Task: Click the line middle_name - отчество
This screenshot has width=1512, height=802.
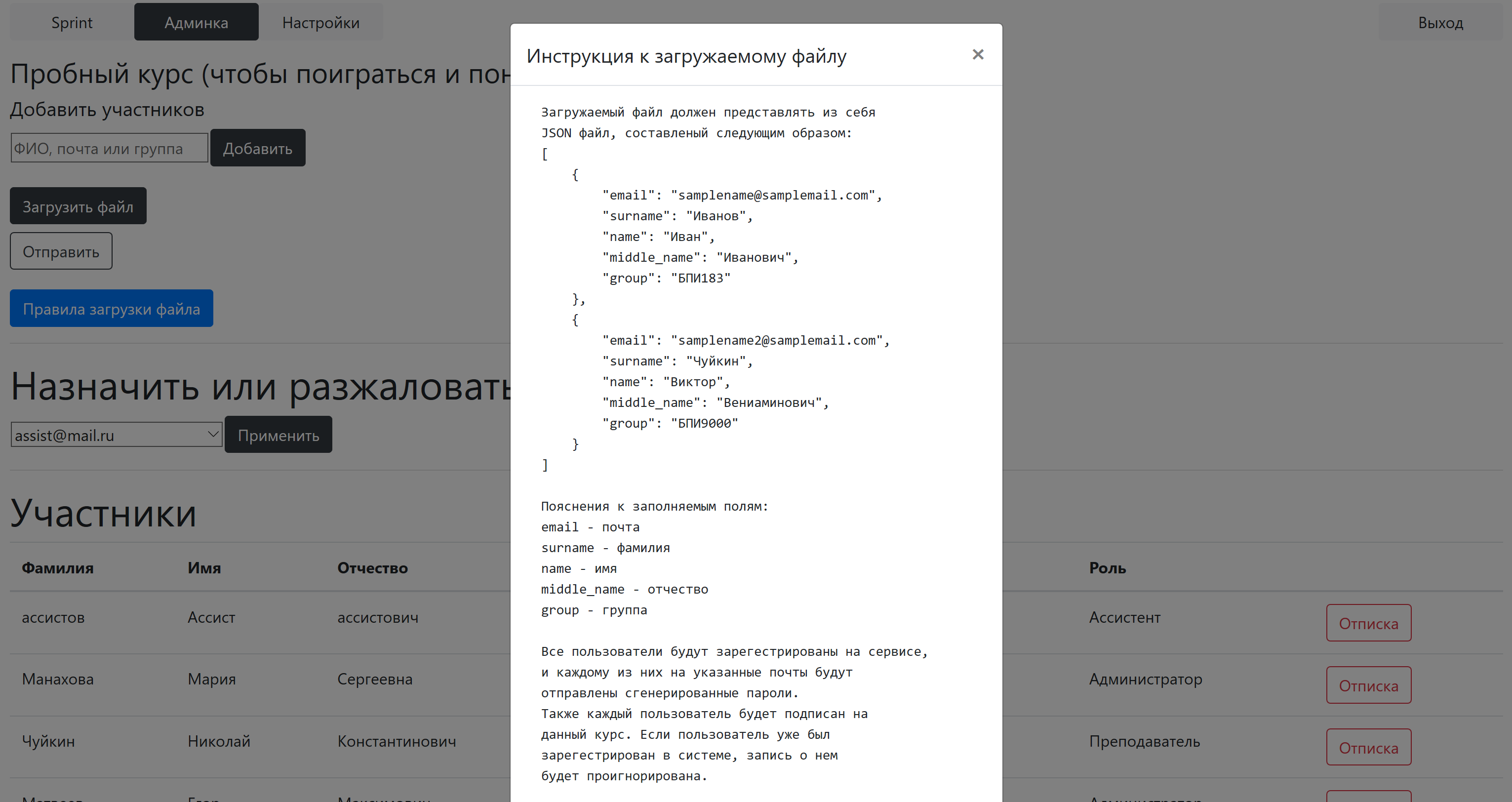Action: (625, 589)
